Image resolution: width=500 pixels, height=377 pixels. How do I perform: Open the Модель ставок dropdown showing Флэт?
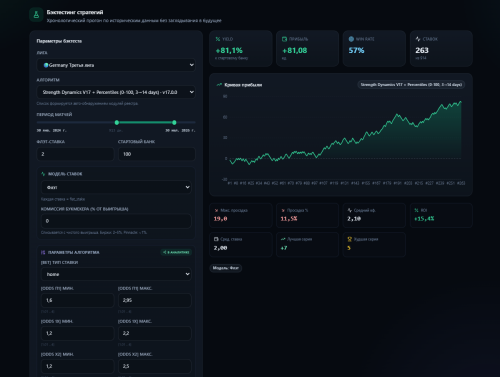click(x=116, y=187)
